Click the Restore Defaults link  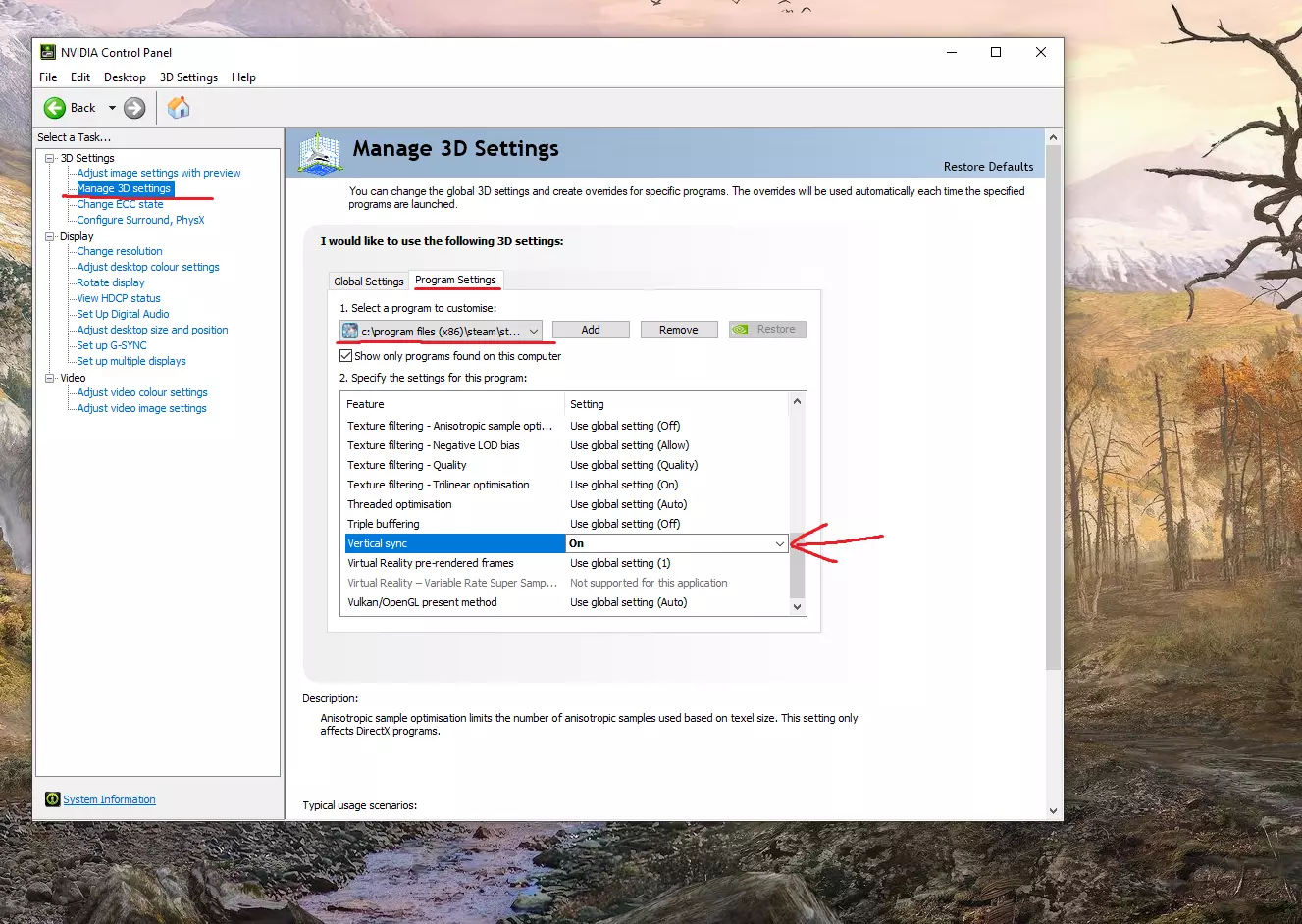(x=988, y=167)
